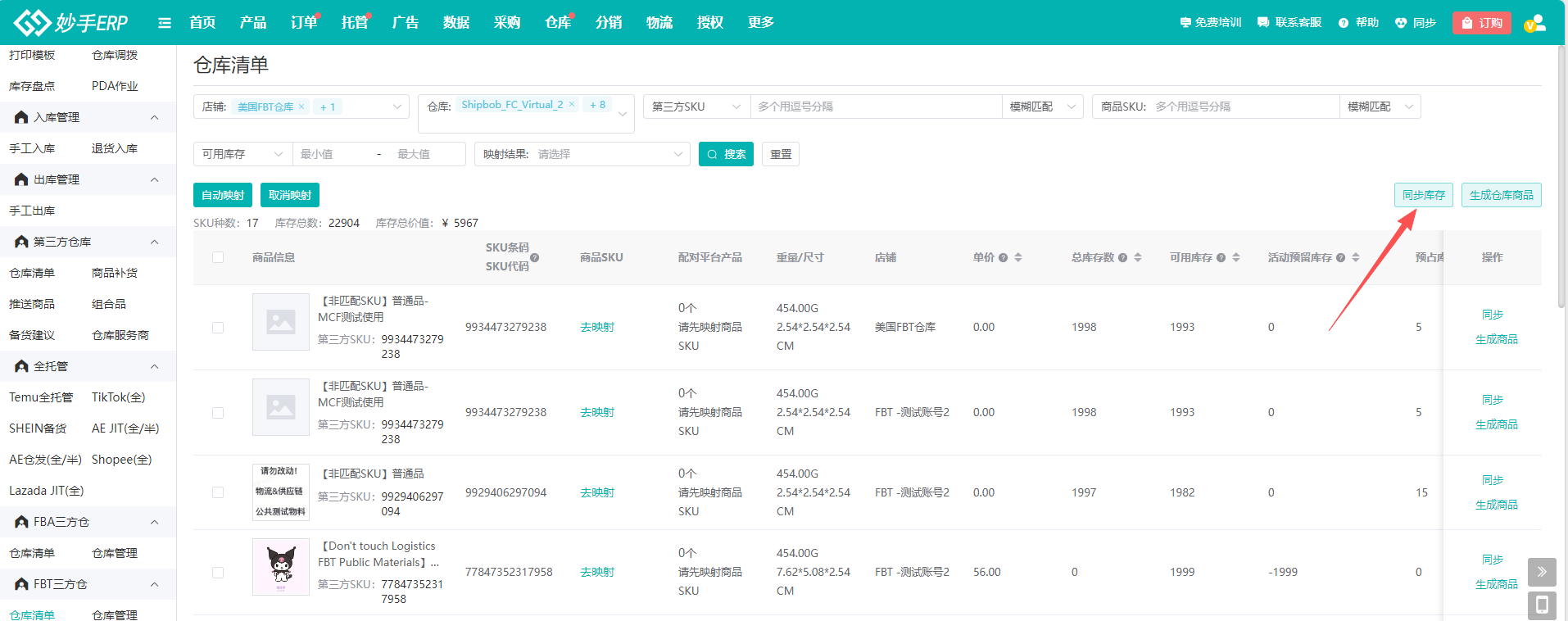Click the help question mark icon

tap(1344, 23)
